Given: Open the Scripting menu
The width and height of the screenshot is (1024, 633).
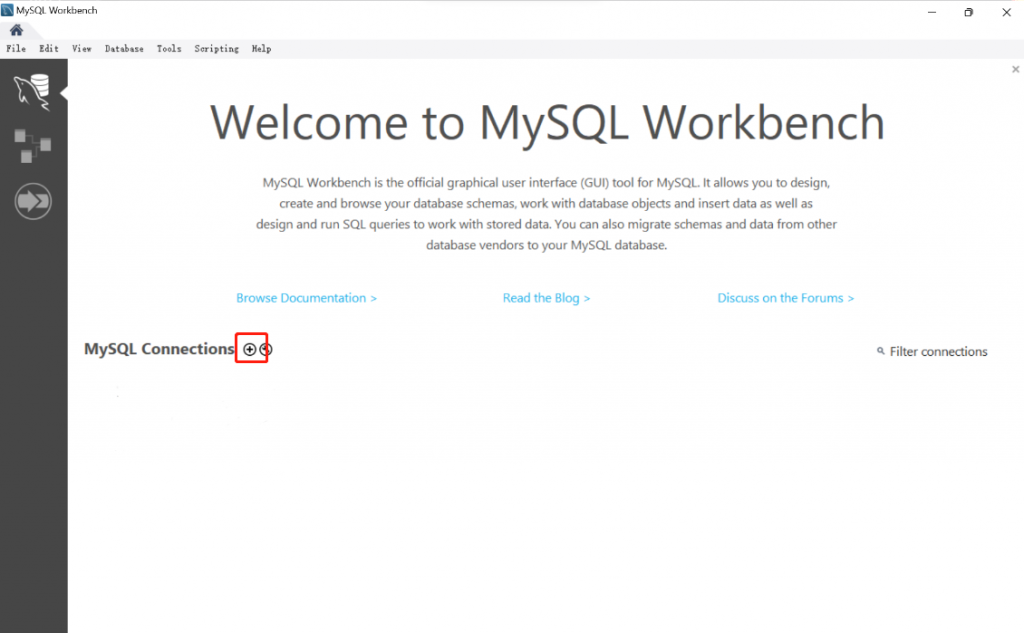Looking at the screenshot, I should (216, 49).
